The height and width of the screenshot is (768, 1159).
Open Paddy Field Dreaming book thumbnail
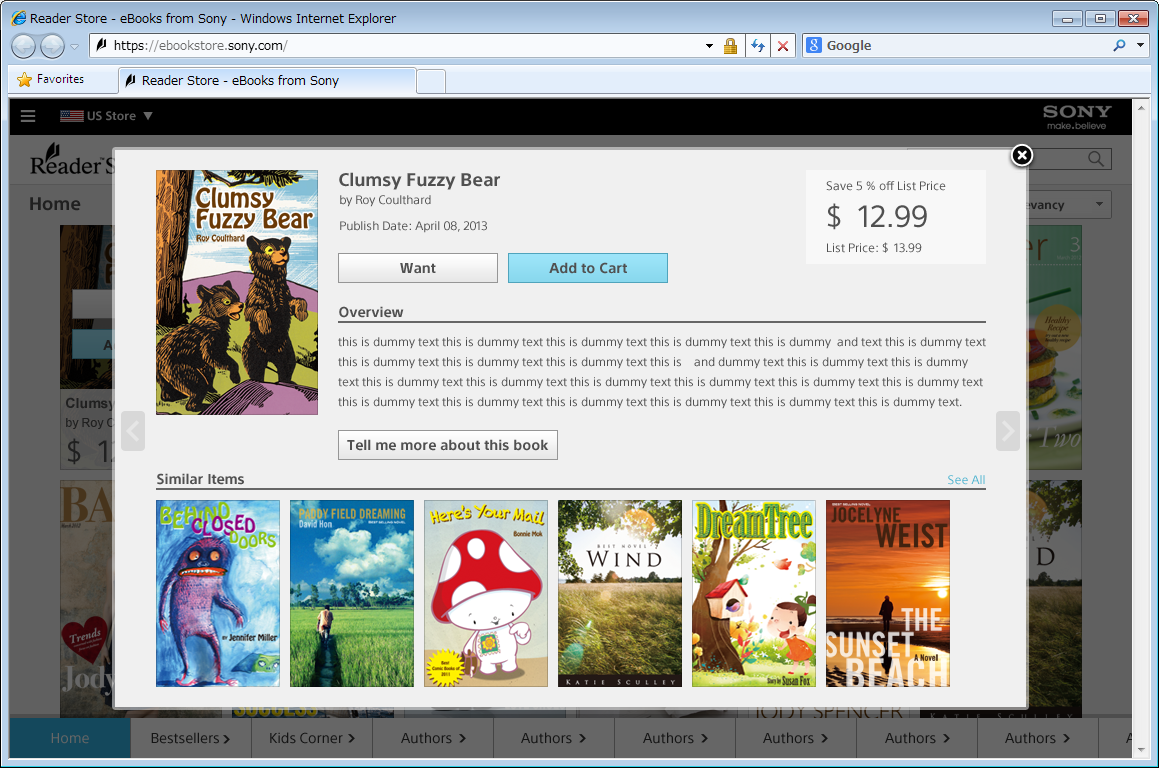(x=352, y=594)
